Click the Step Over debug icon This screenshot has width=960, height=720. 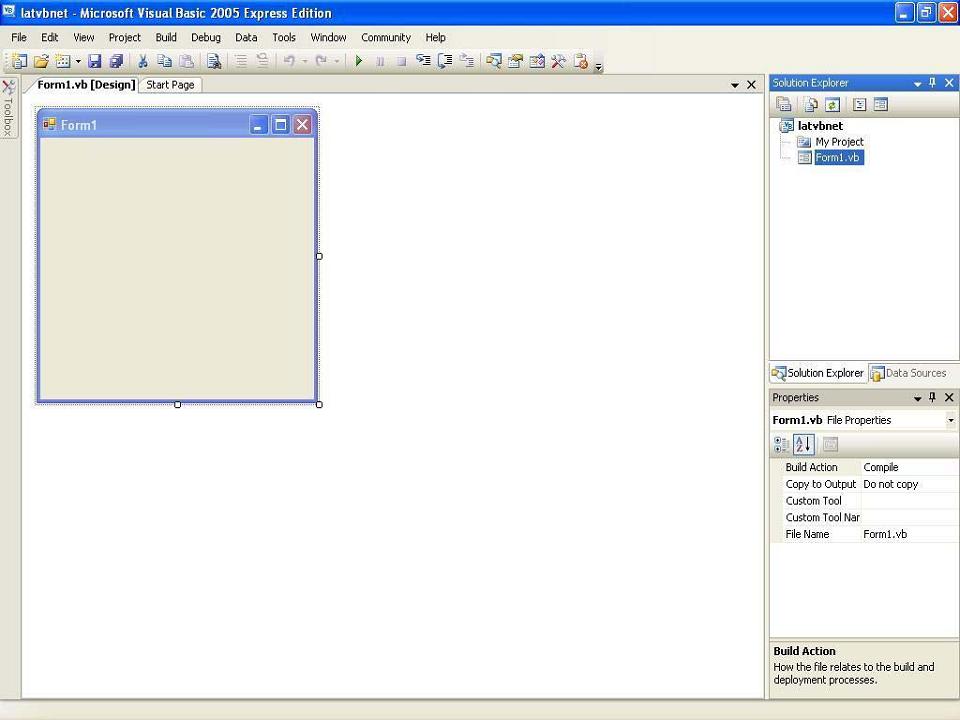pos(445,61)
